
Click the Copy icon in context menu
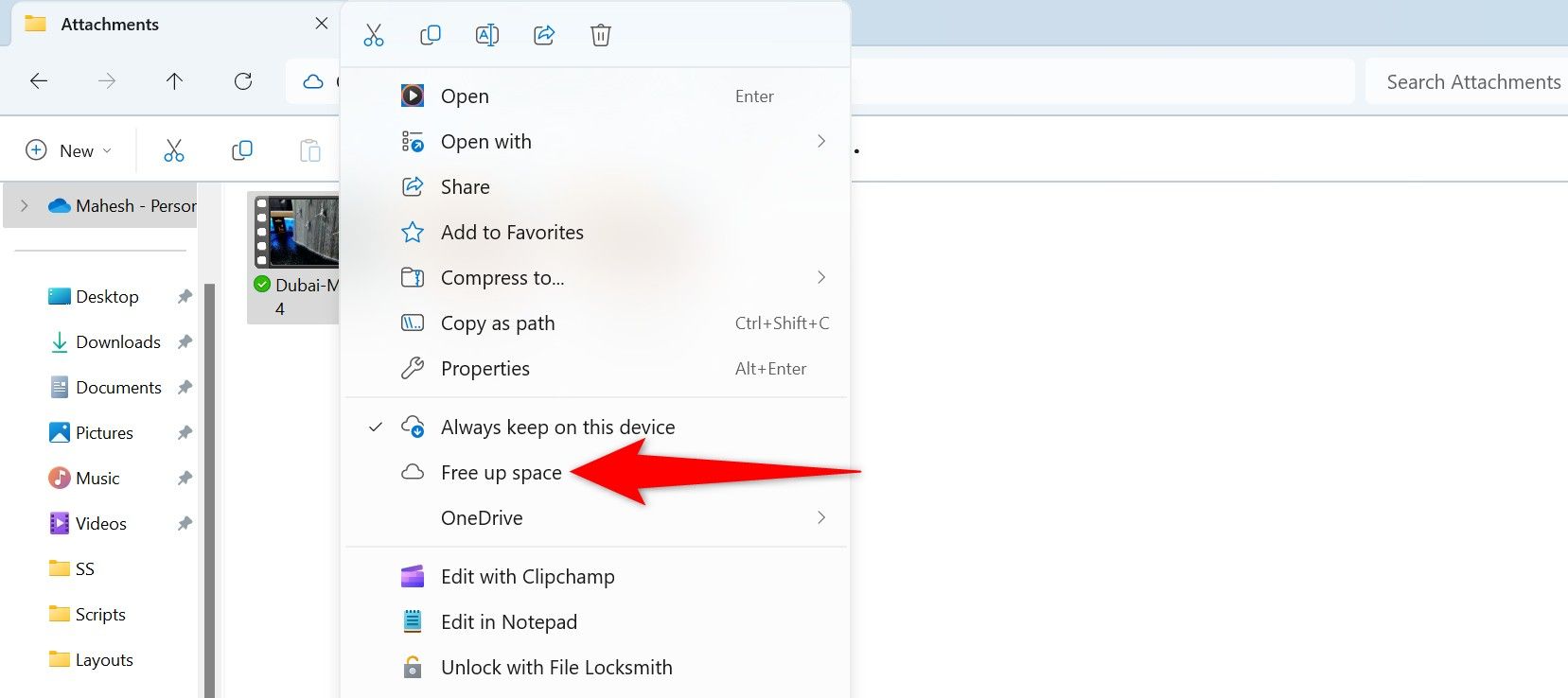tap(431, 35)
